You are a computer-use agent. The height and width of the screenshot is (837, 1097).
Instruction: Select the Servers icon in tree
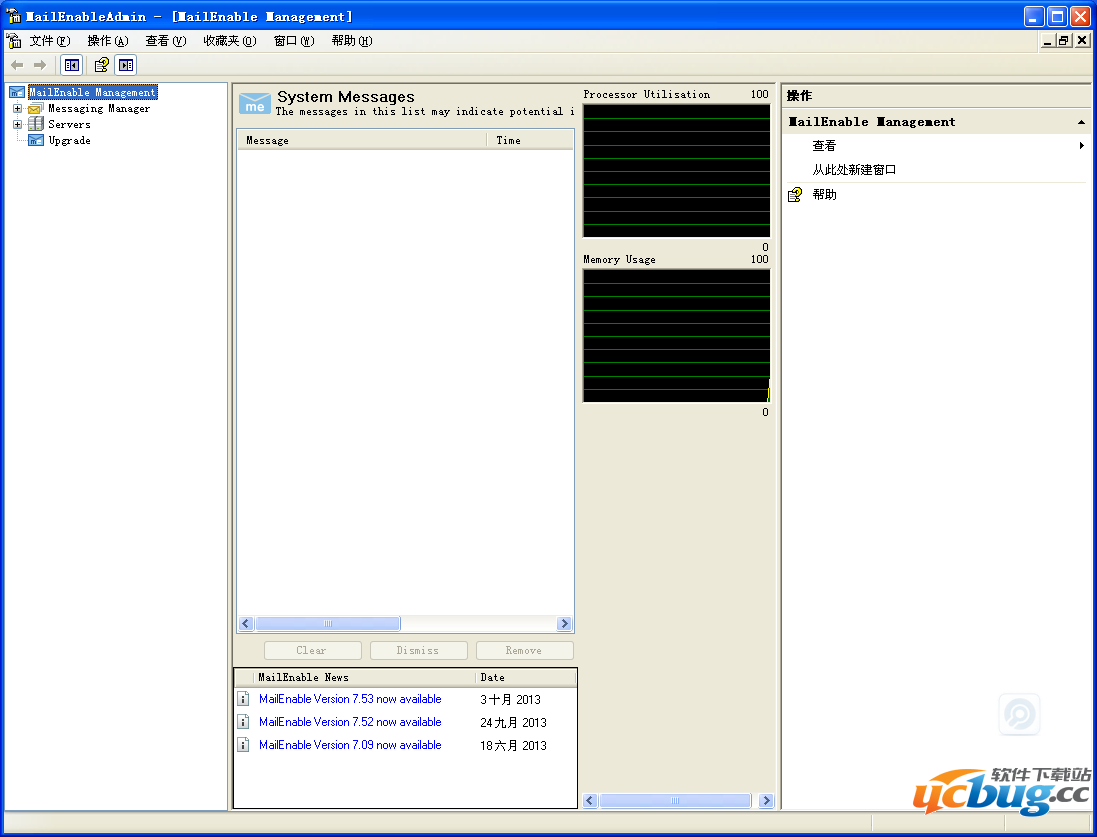click(35, 124)
